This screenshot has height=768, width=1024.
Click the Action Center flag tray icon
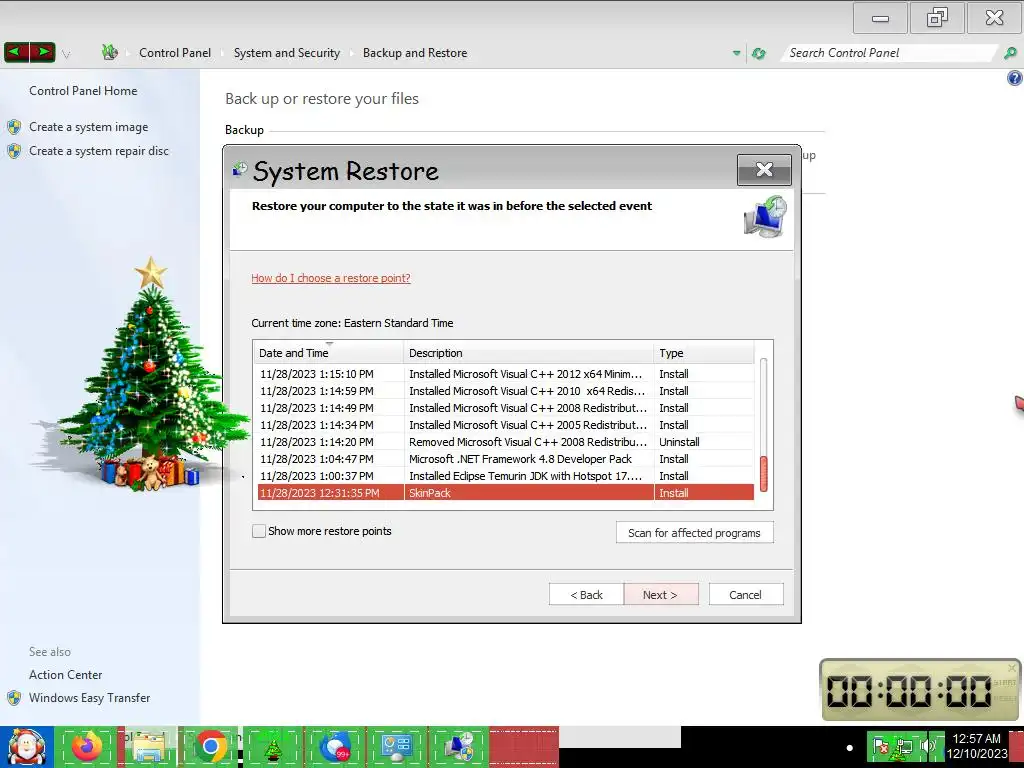pos(881,746)
